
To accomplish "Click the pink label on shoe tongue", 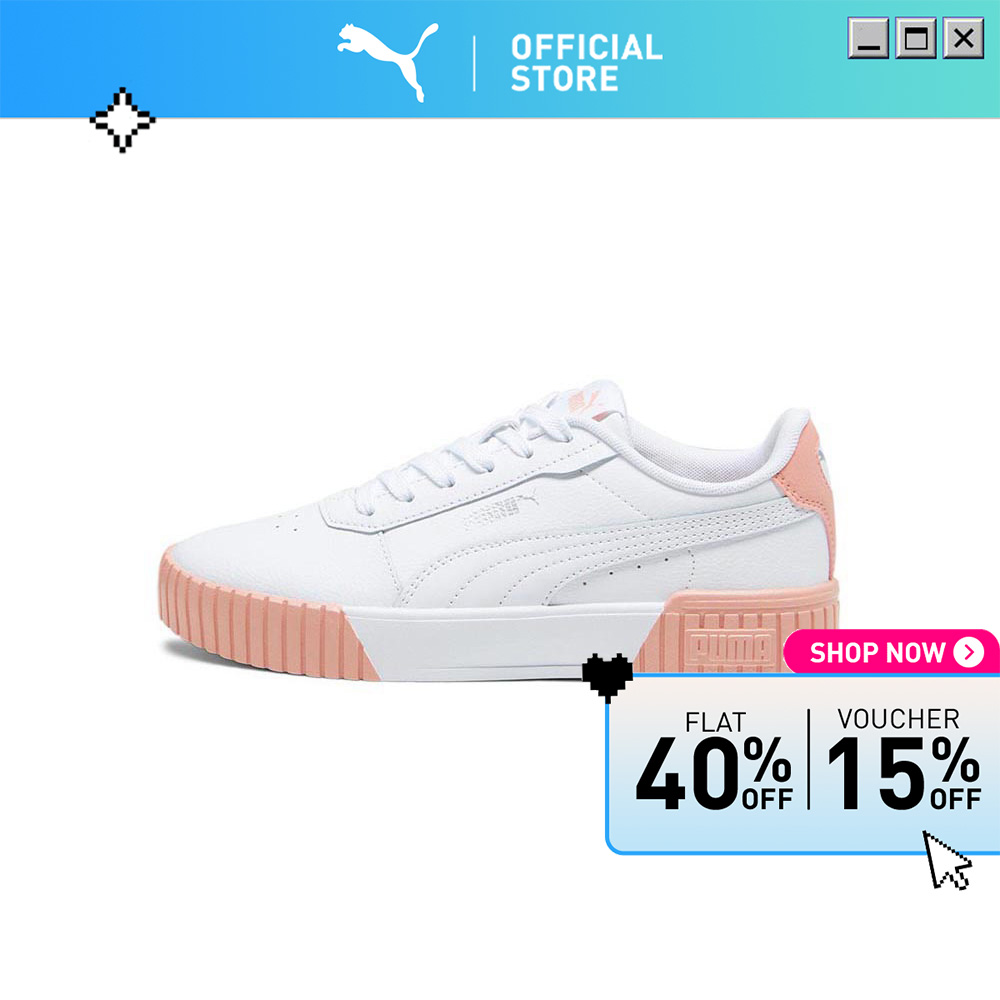I will pyautogui.click(x=580, y=402).
